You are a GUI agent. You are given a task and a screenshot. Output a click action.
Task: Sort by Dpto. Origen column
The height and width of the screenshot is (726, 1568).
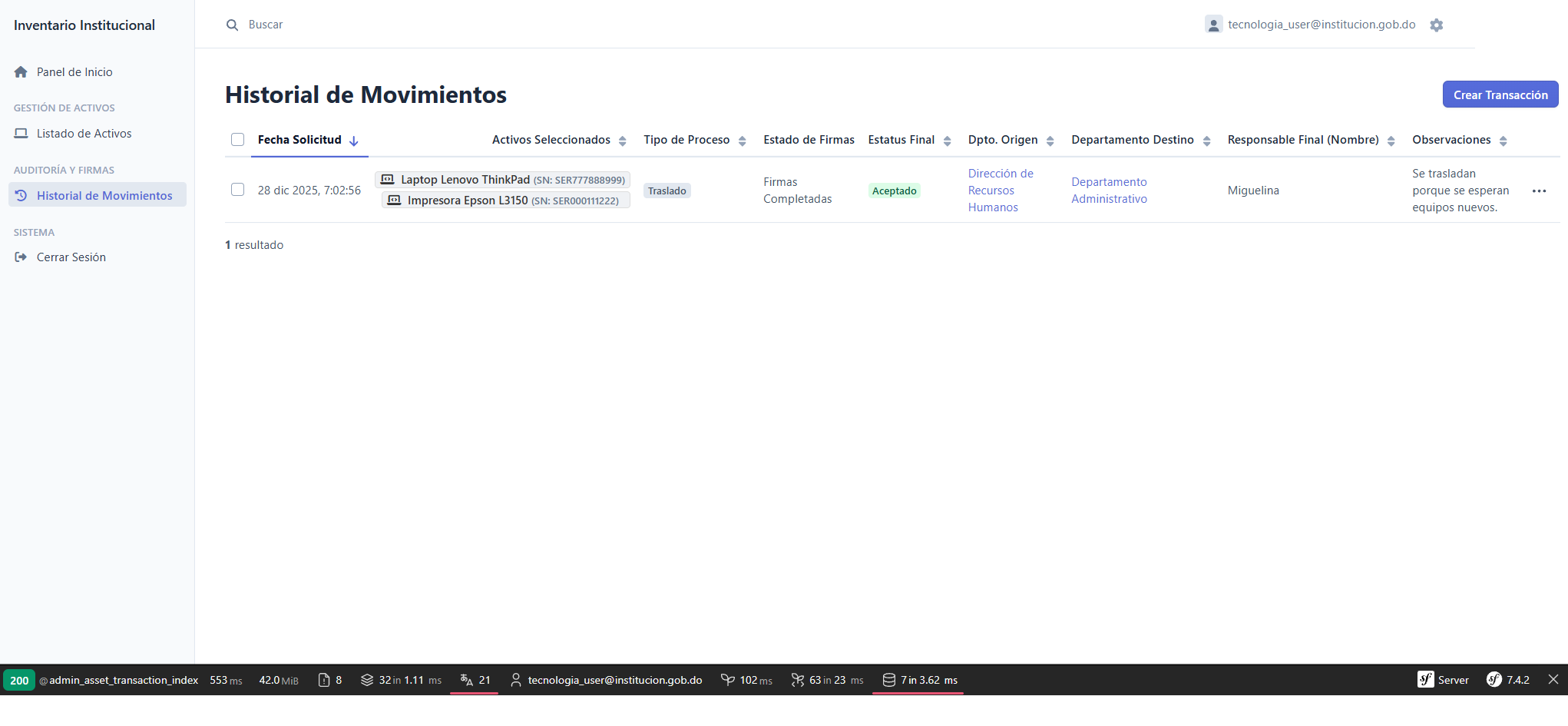point(1011,140)
